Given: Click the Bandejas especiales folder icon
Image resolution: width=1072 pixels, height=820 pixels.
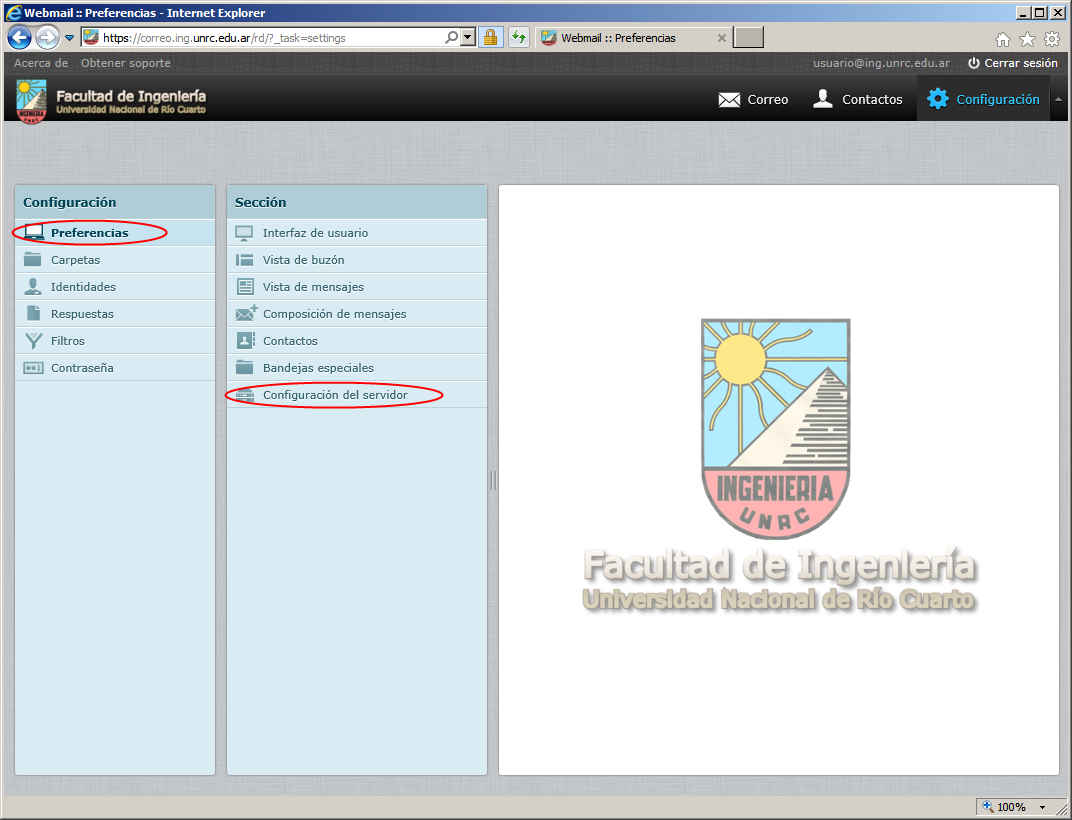Looking at the screenshot, I should click(x=245, y=367).
